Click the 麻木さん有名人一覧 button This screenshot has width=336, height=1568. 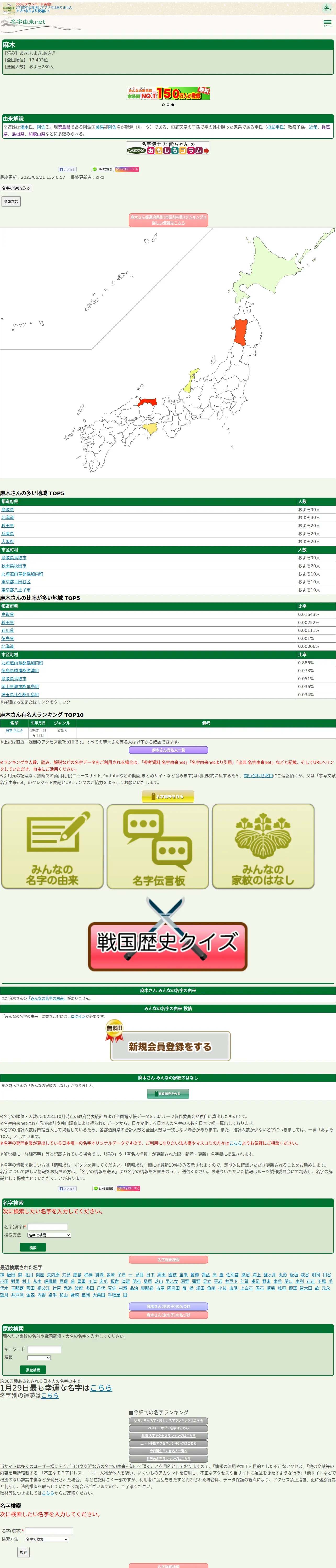click(x=168, y=751)
